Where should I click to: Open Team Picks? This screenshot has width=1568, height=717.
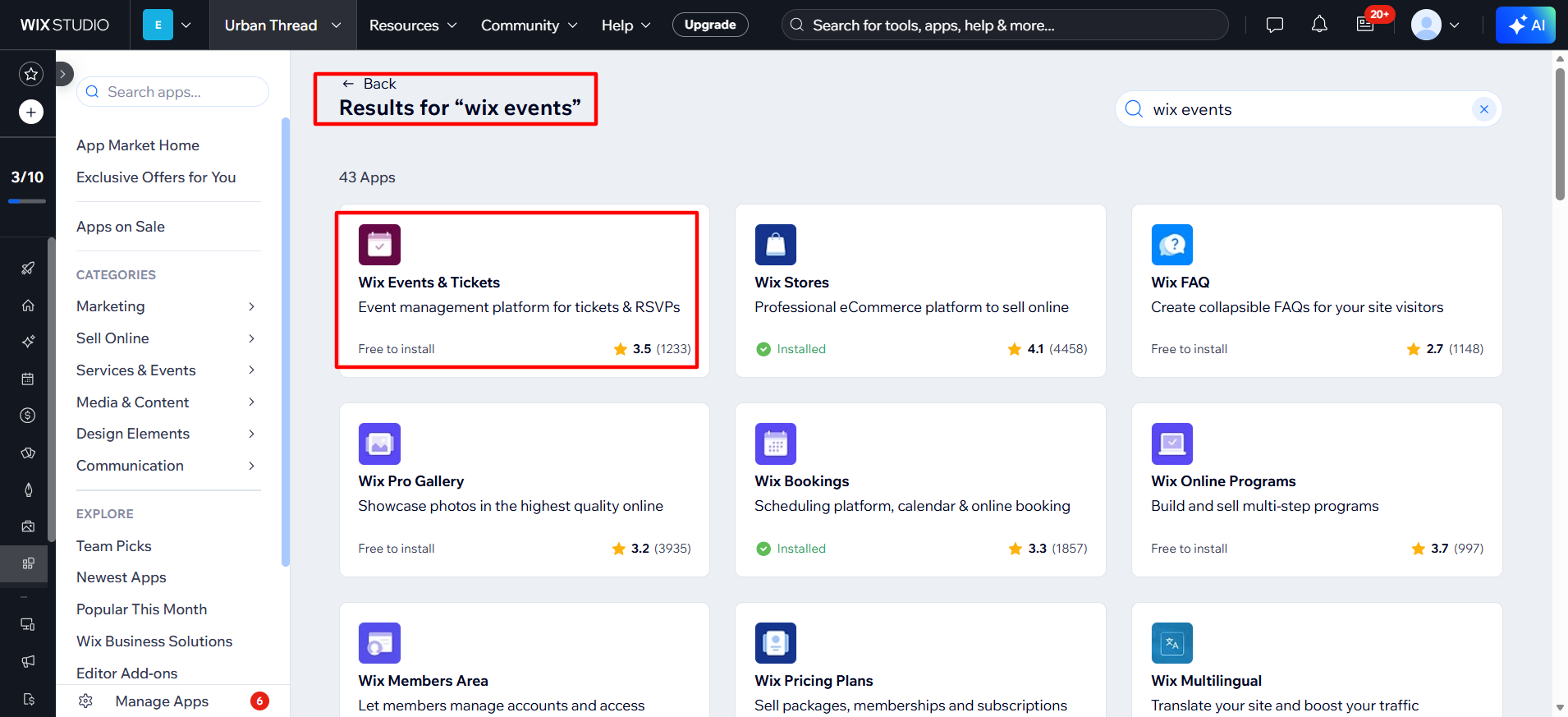(114, 546)
